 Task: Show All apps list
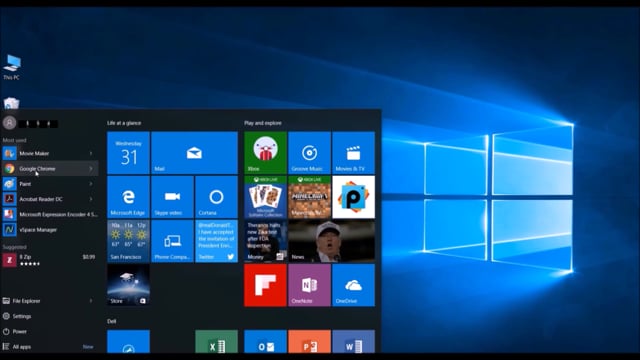[x=50, y=347]
